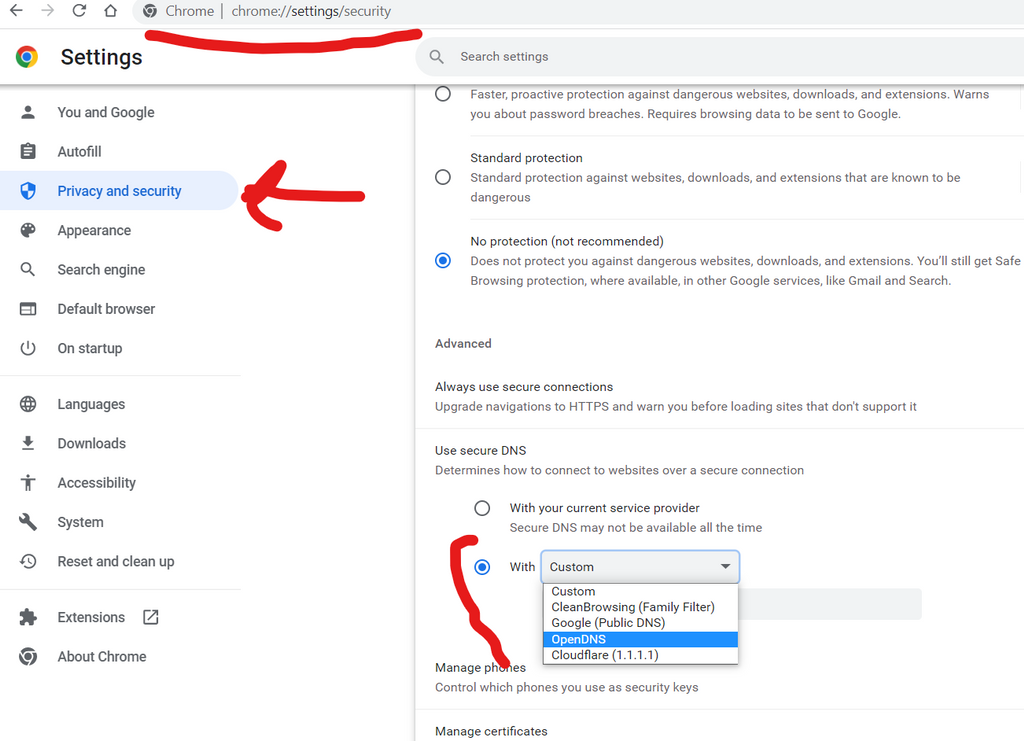The image size is (1024, 741).
Task: Click into the Search settings field
Action: (718, 57)
